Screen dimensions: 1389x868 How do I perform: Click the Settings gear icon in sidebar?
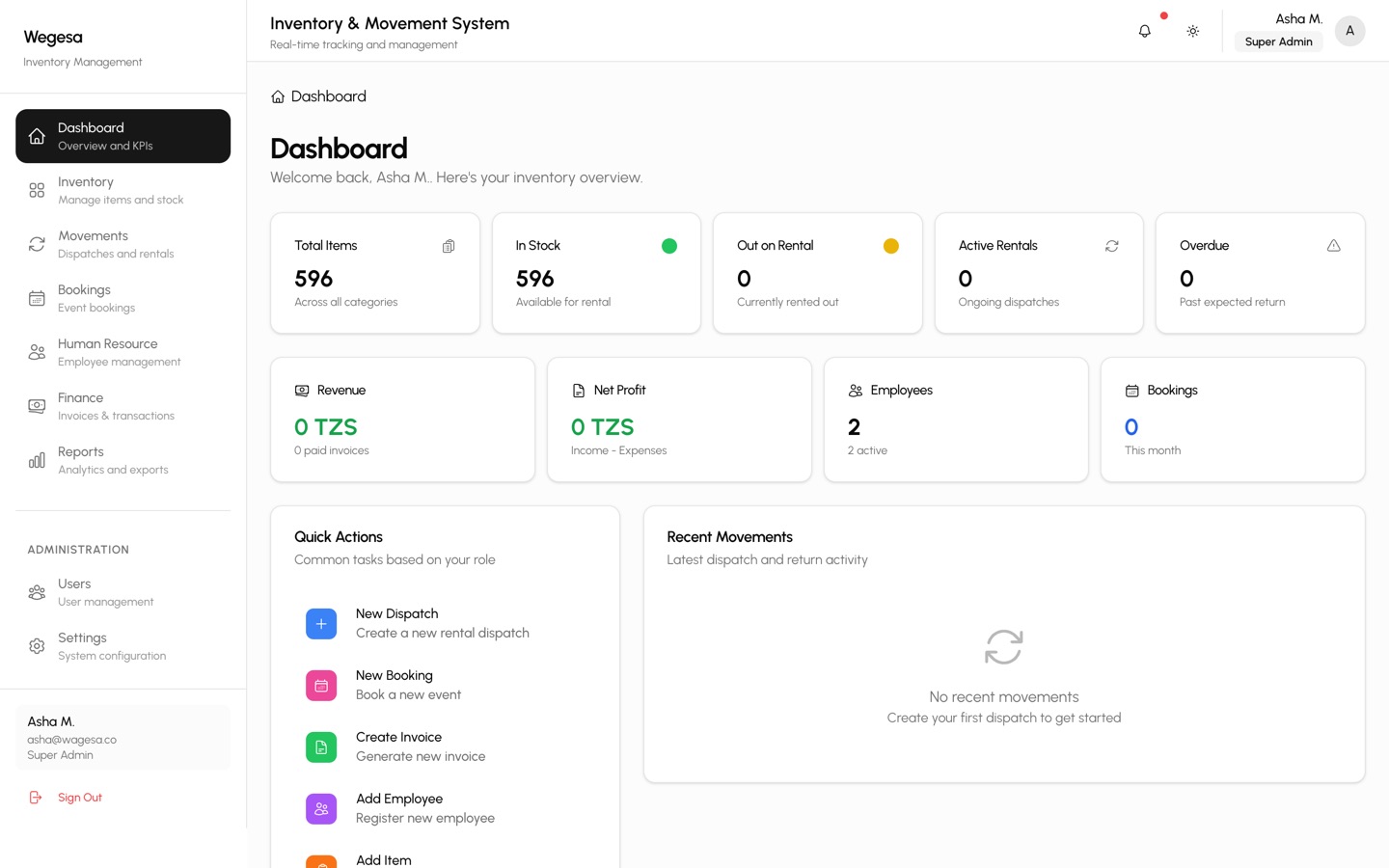tap(37, 646)
